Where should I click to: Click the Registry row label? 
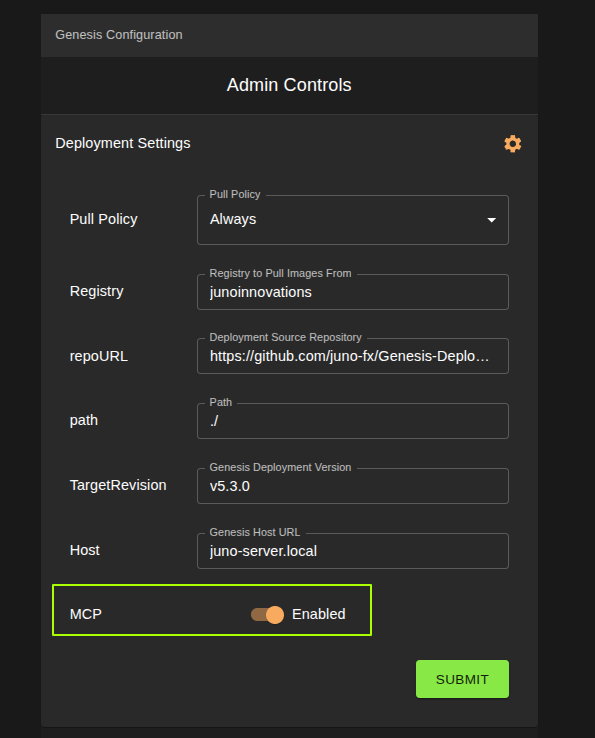pyautogui.click(x=96, y=291)
